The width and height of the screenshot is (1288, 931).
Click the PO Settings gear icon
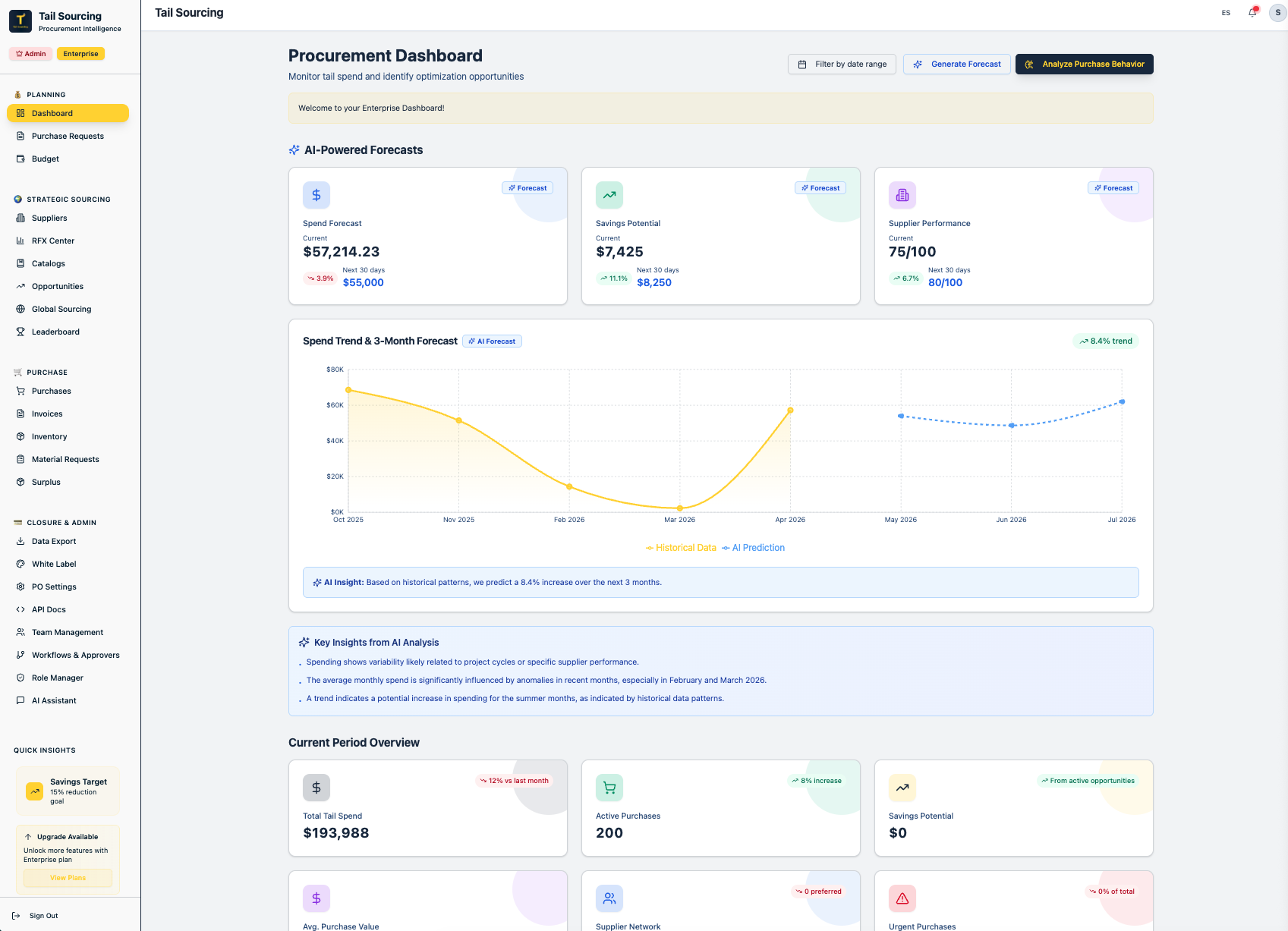click(20, 587)
